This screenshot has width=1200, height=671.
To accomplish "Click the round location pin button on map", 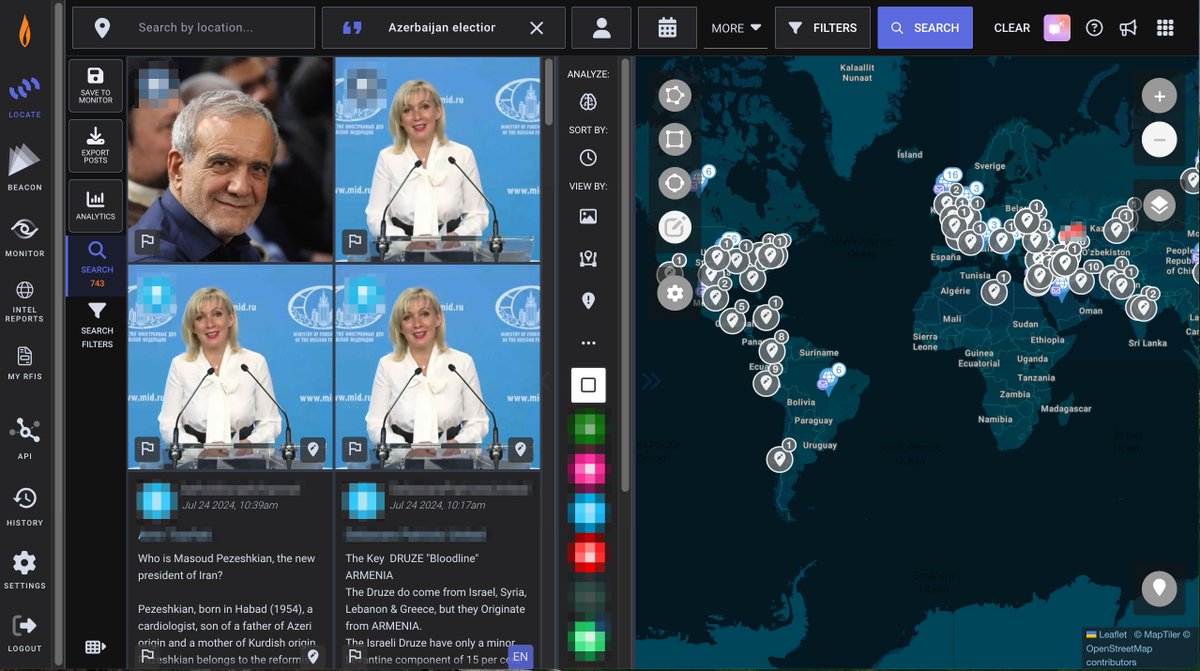I will 1159,588.
